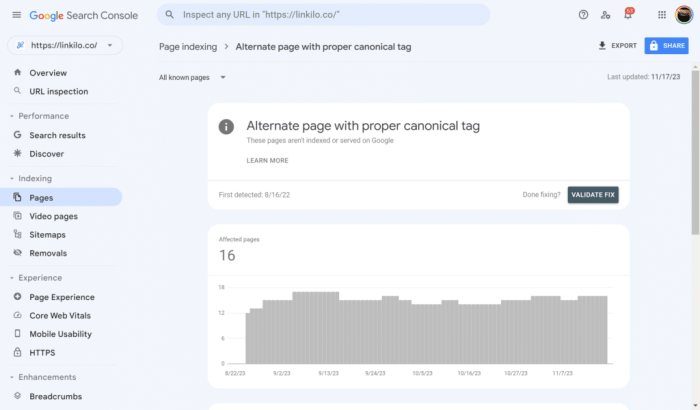
Task: Open the Google apps grid icon
Action: [x=662, y=15]
